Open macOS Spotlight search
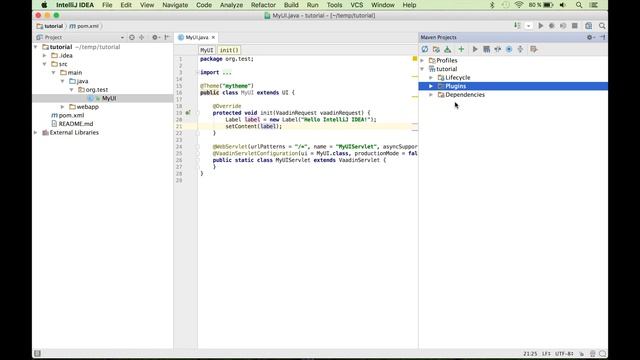This screenshot has width=640, height=360. 579,5
